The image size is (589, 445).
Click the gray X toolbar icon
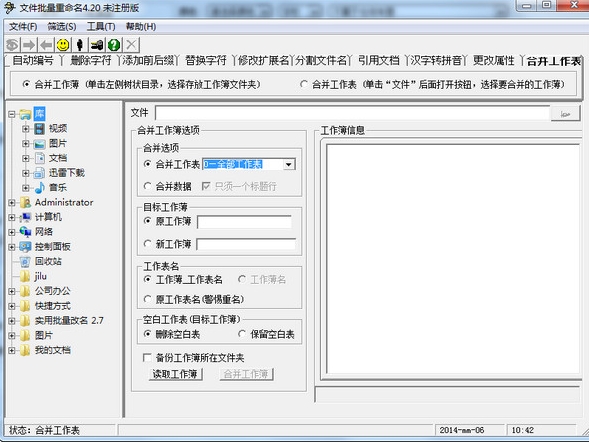131,45
